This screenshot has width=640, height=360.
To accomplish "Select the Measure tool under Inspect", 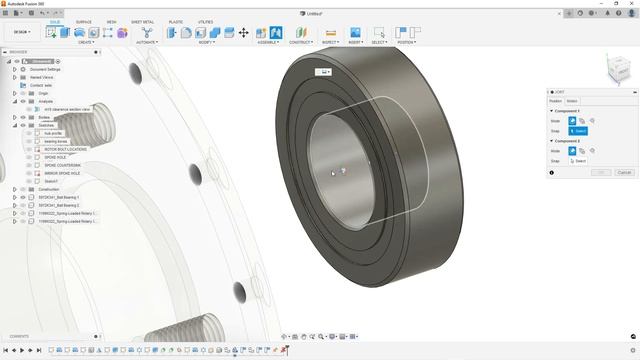I will click(331, 32).
